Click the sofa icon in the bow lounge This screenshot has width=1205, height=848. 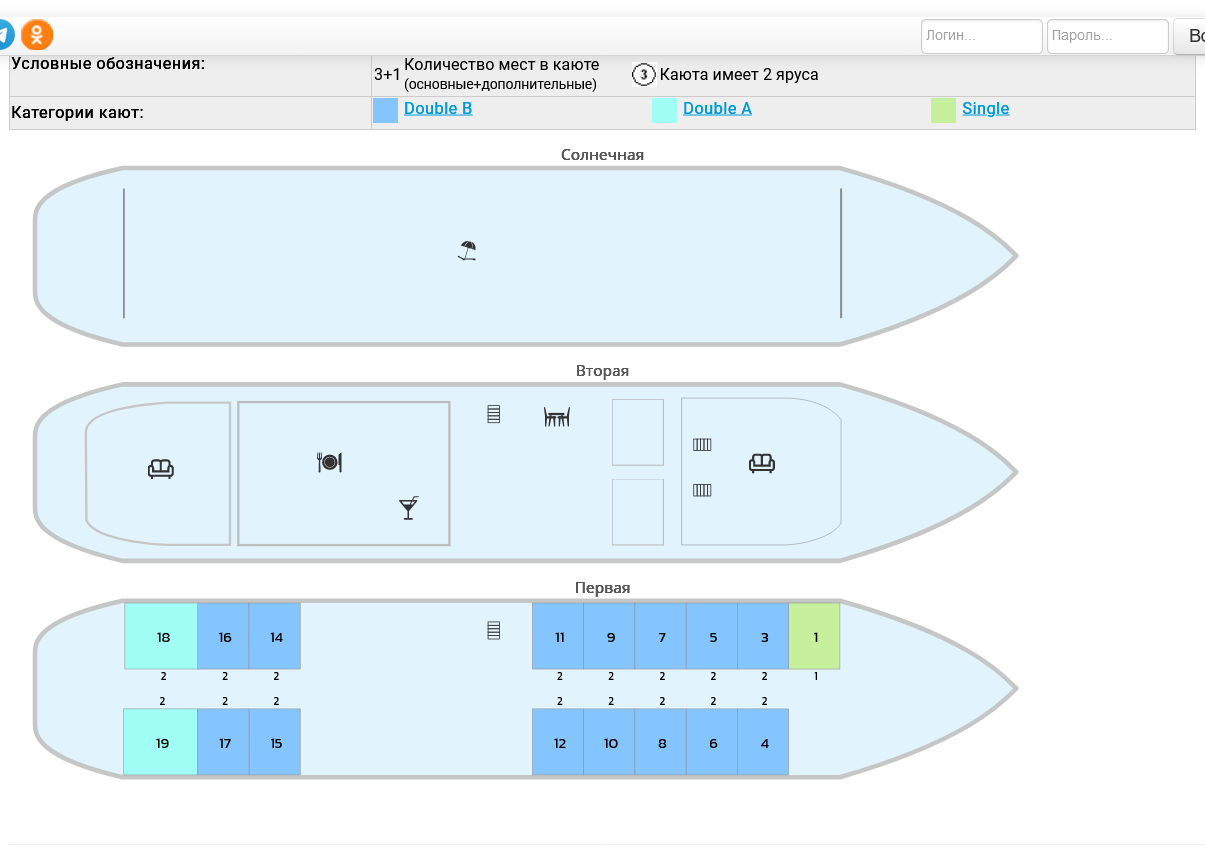pyautogui.click(x=762, y=463)
